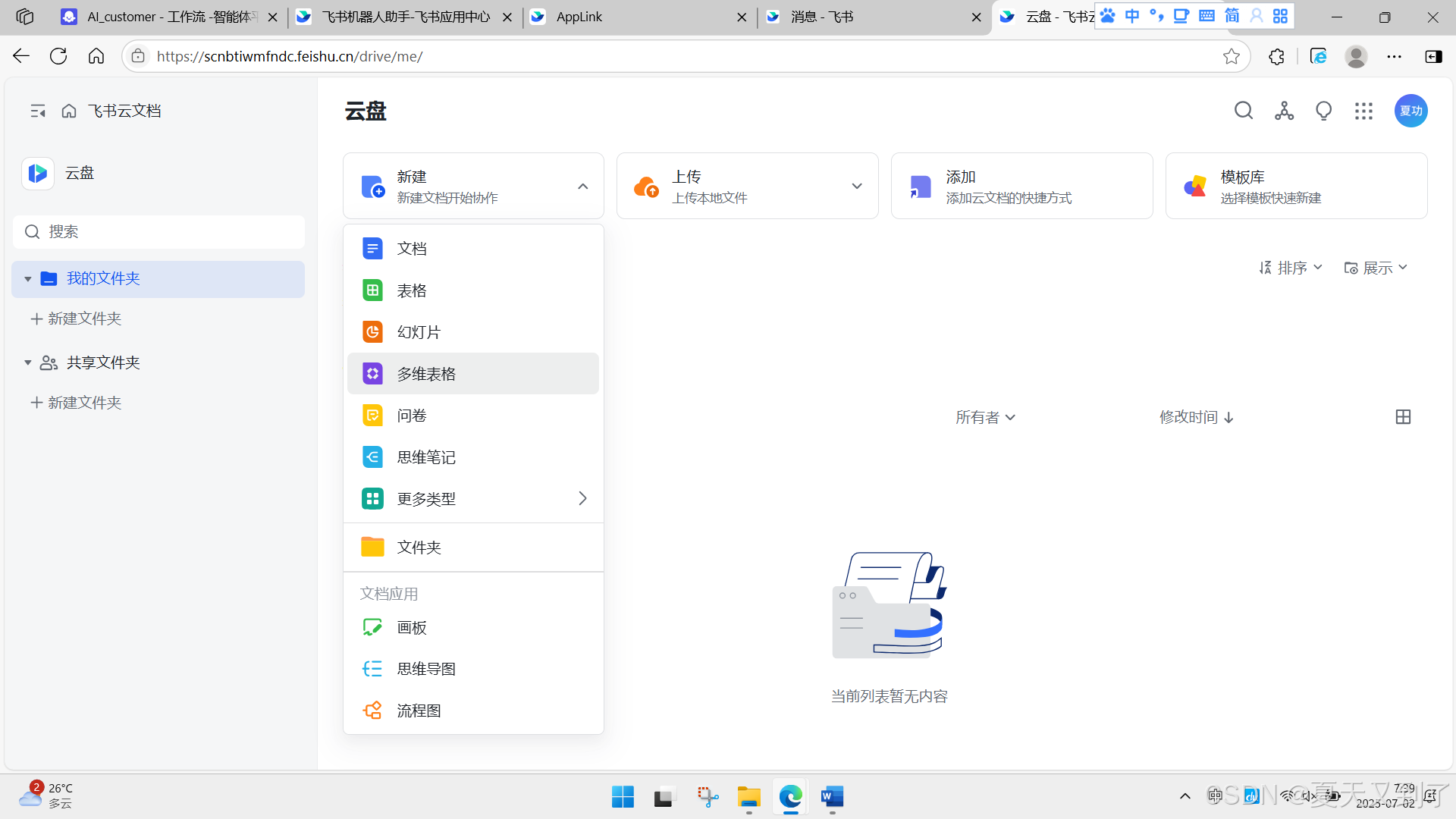This screenshot has height=819, width=1456.
Task: Click the lightbulb tips icon
Action: click(x=1323, y=111)
